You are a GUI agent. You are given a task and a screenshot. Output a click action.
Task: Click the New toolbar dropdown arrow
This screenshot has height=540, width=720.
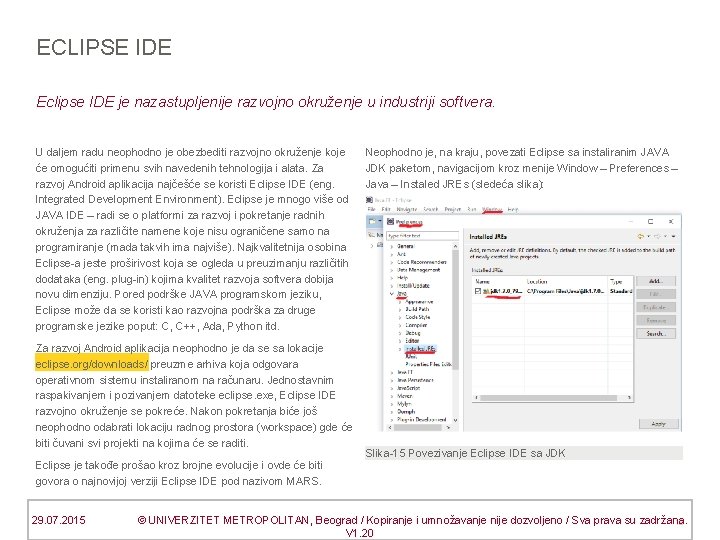pos(380,221)
